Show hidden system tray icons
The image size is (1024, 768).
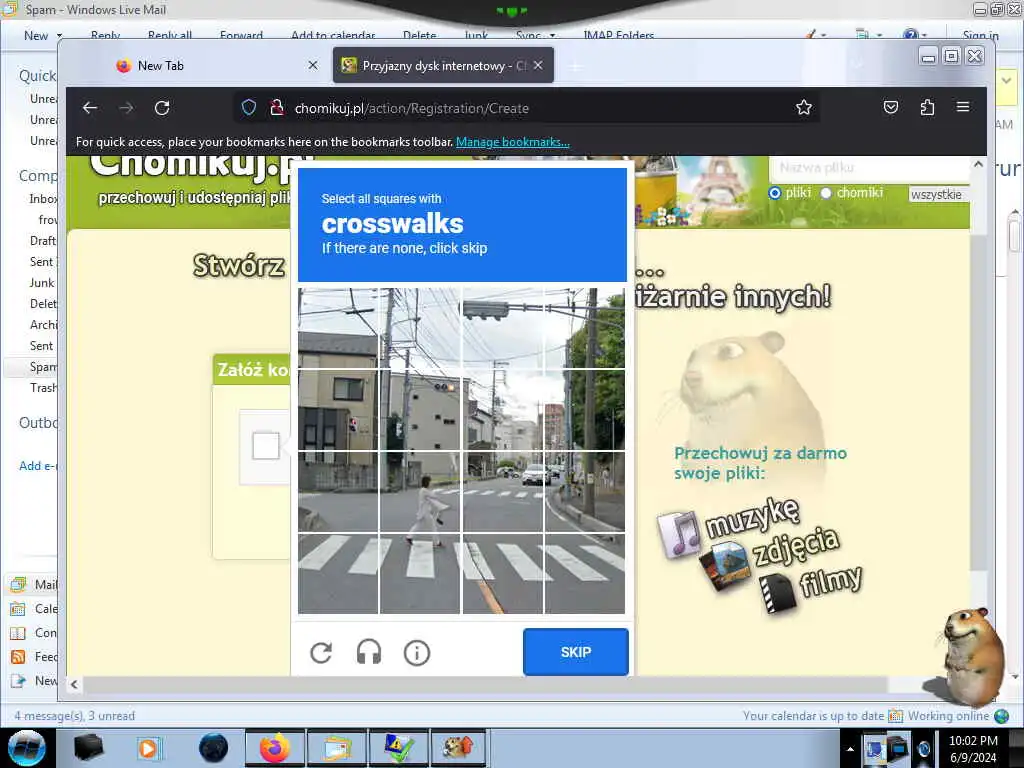(850, 749)
